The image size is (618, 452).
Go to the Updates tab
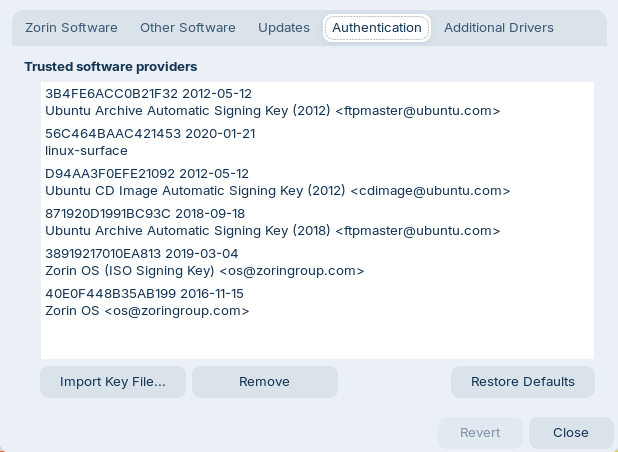click(283, 28)
